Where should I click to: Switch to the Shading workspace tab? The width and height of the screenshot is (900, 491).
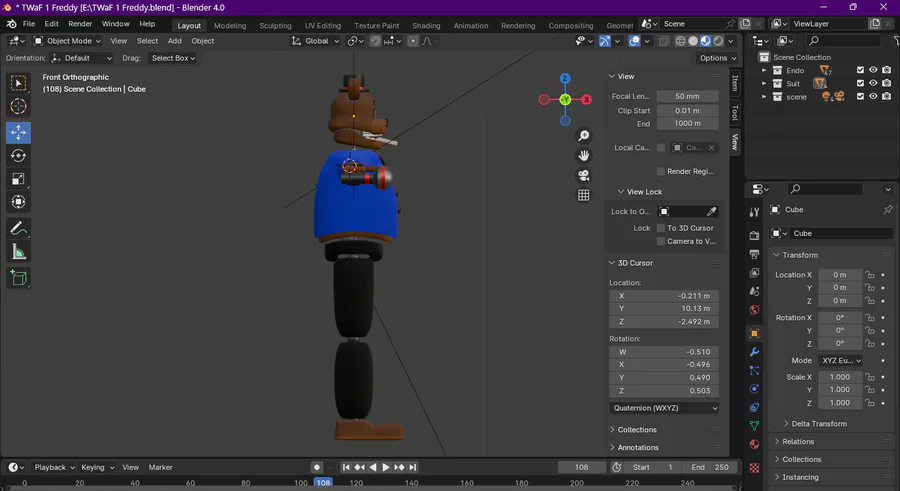(426, 26)
